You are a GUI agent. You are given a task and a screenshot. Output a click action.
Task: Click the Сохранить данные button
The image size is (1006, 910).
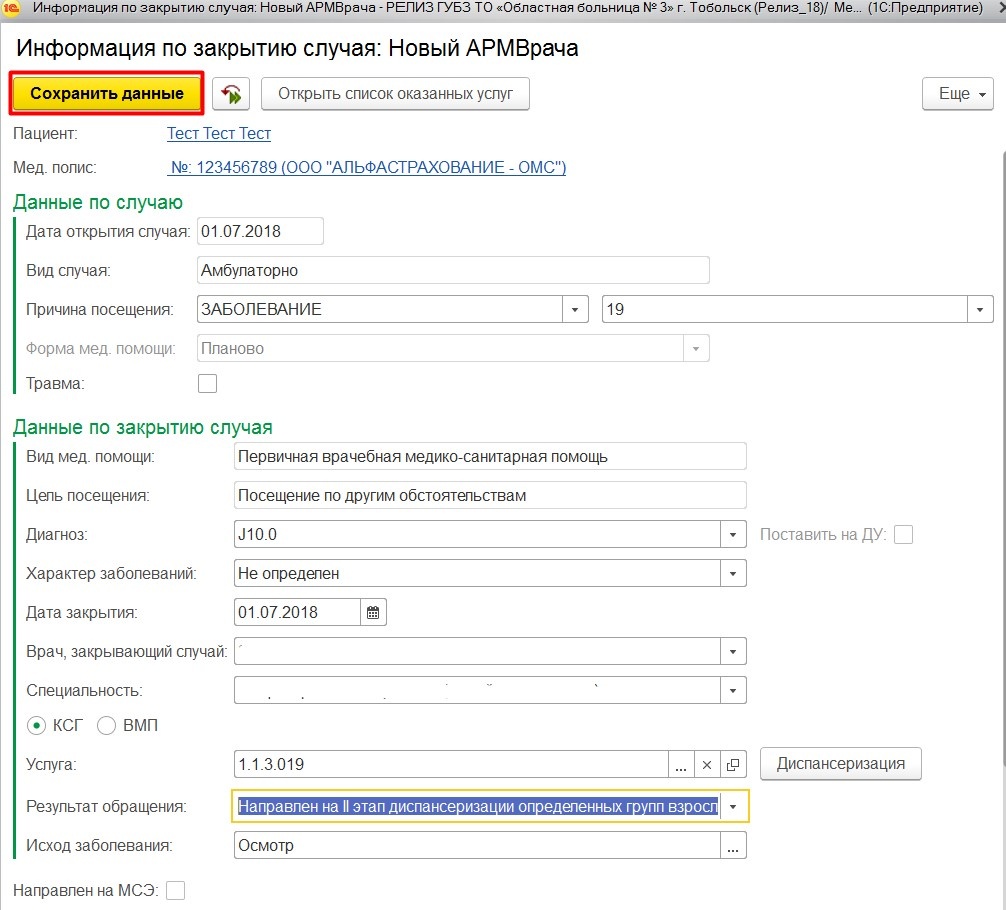click(x=107, y=94)
